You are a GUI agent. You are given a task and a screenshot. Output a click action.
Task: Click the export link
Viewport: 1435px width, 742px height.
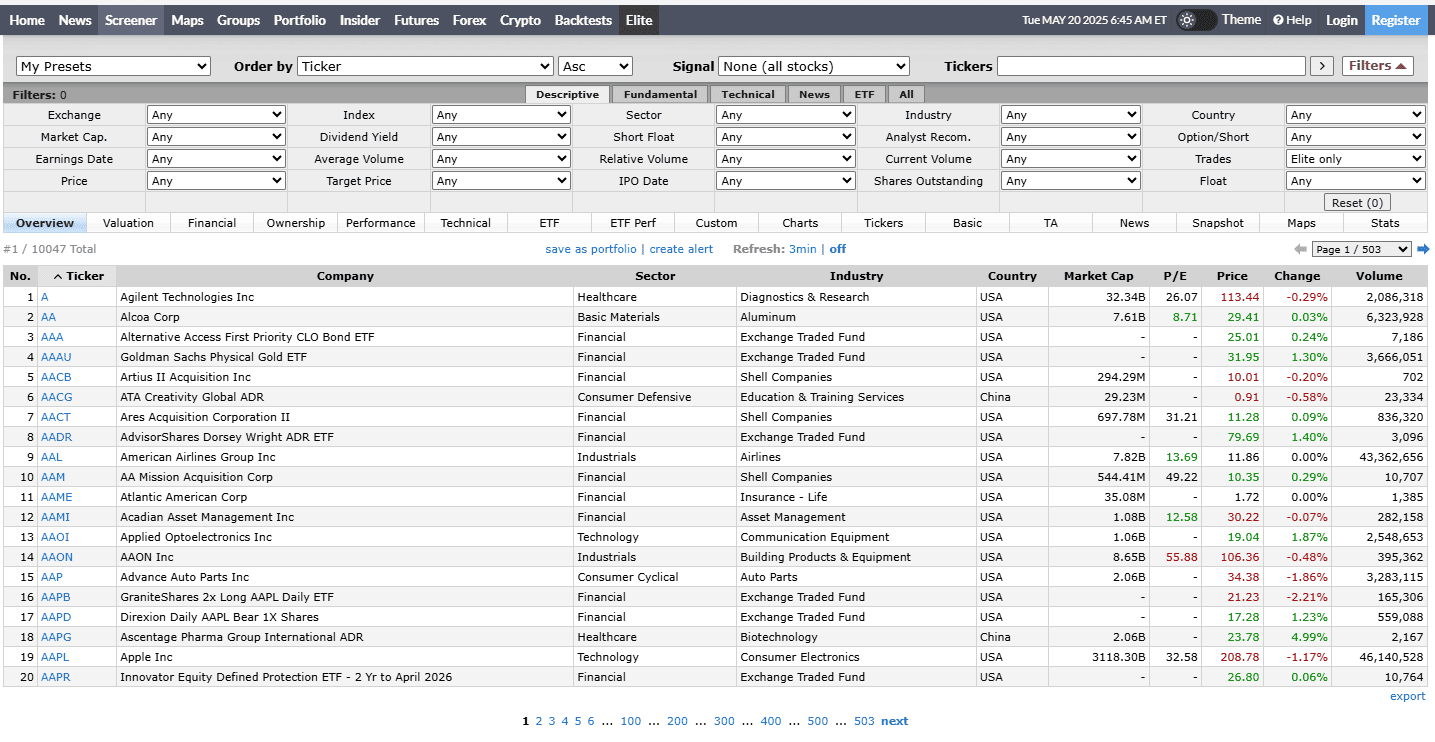click(1407, 697)
